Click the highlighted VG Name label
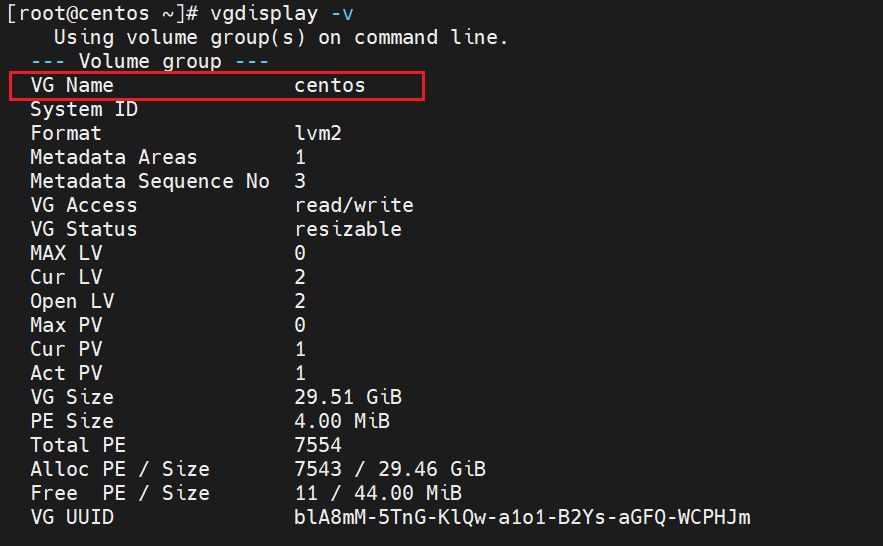Image resolution: width=883 pixels, height=546 pixels. 72,85
